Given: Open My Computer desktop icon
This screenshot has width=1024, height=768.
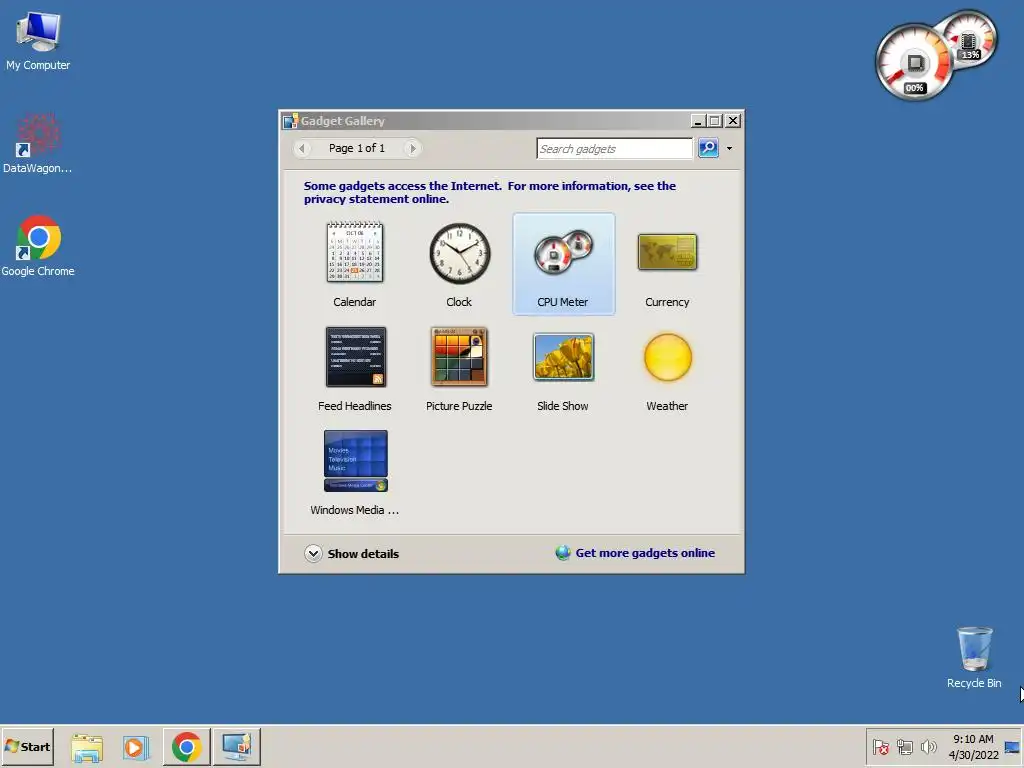Looking at the screenshot, I should pyautogui.click(x=38, y=41).
